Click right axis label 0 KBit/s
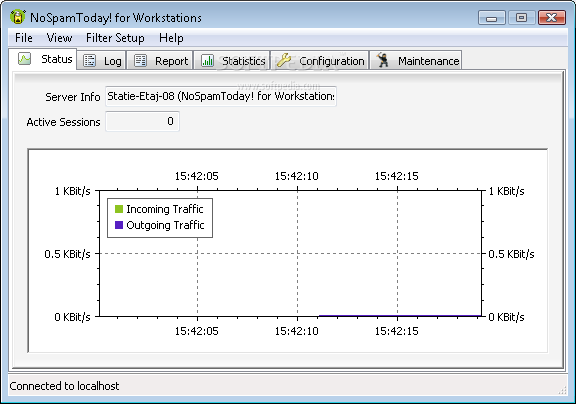This screenshot has width=576, height=404. coord(507,317)
